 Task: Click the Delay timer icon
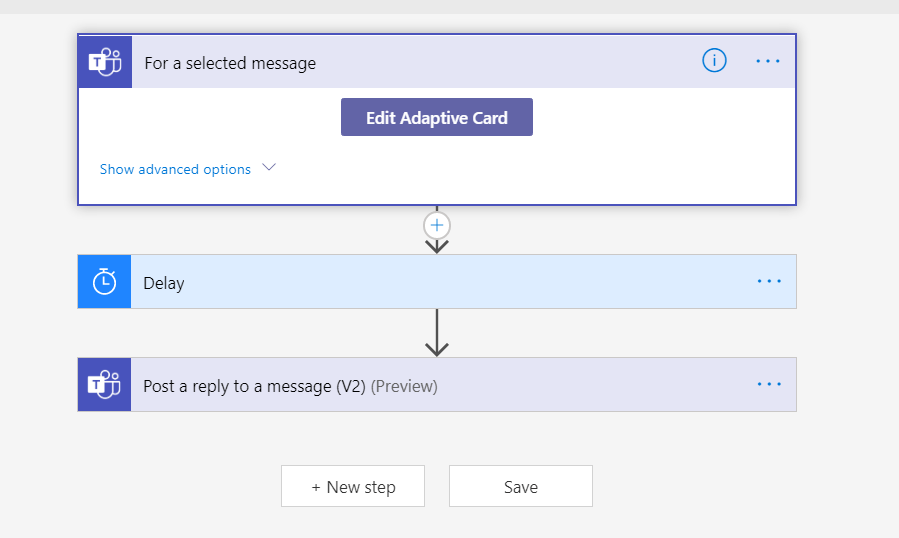click(x=105, y=282)
